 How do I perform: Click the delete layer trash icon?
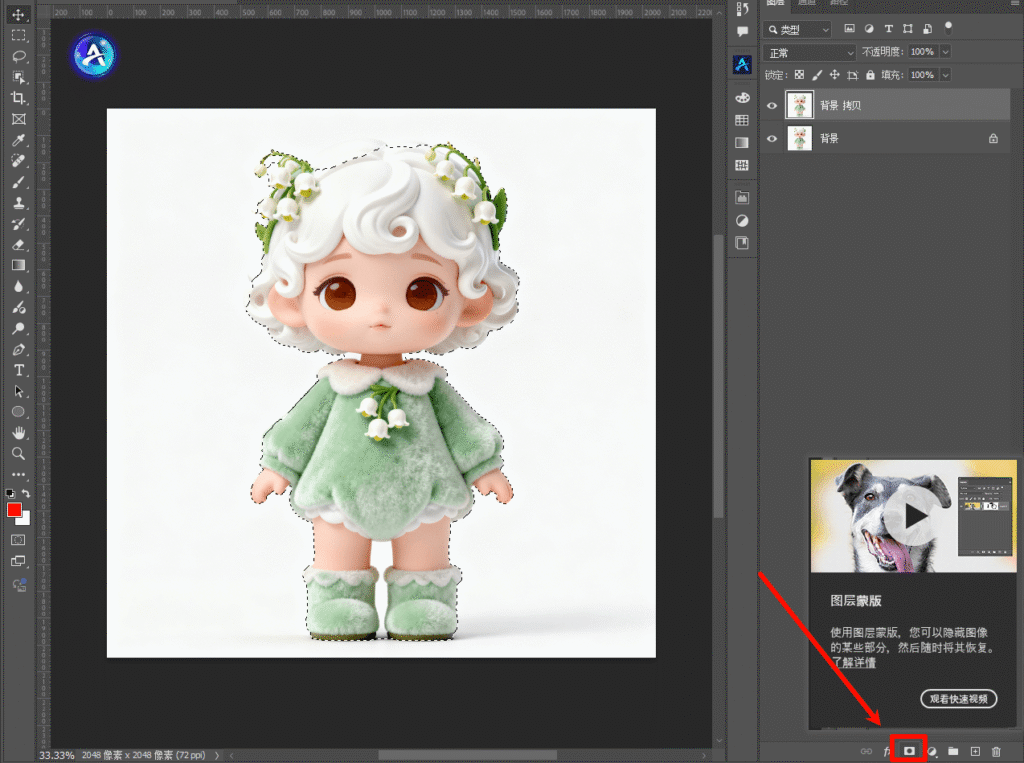point(996,751)
